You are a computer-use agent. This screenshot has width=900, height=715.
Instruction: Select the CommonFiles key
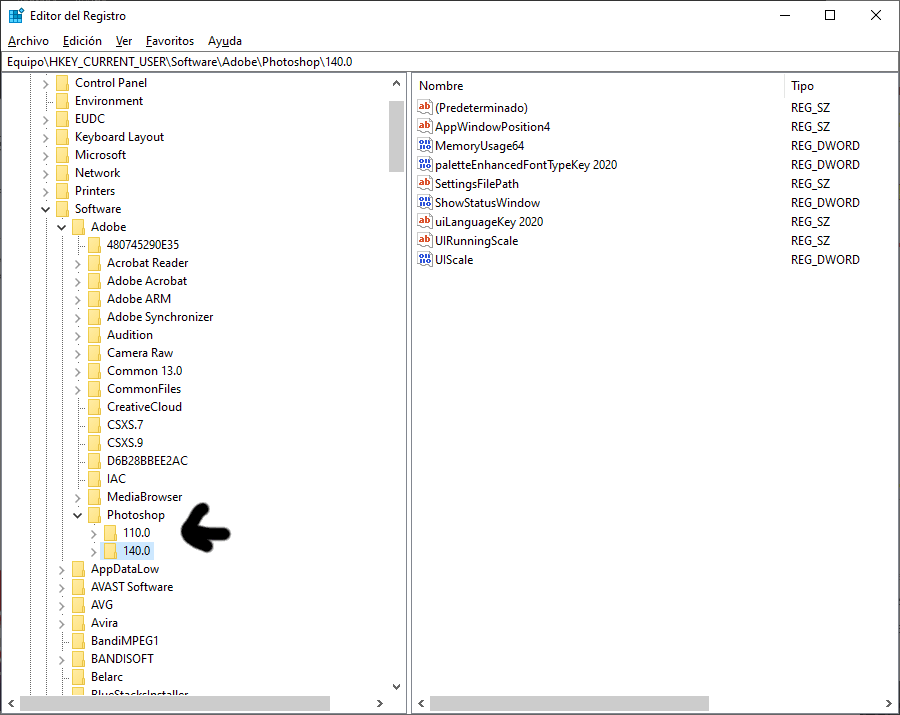[x=144, y=388]
